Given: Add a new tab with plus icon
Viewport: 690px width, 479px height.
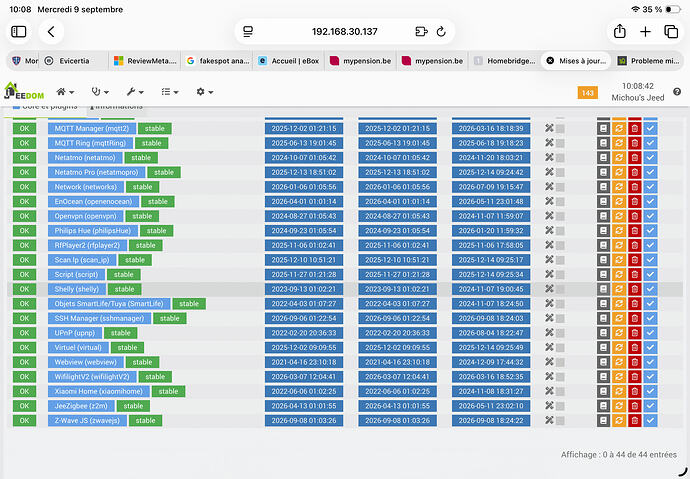Looking at the screenshot, I should point(645,32).
